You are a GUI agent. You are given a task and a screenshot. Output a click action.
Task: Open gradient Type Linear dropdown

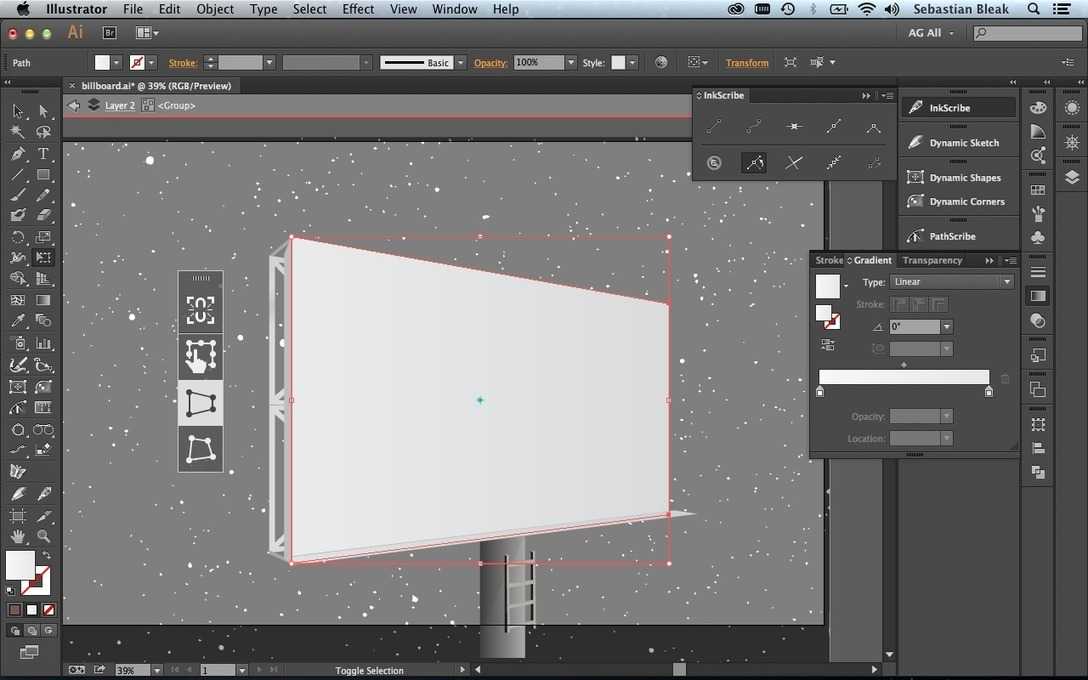tap(951, 282)
